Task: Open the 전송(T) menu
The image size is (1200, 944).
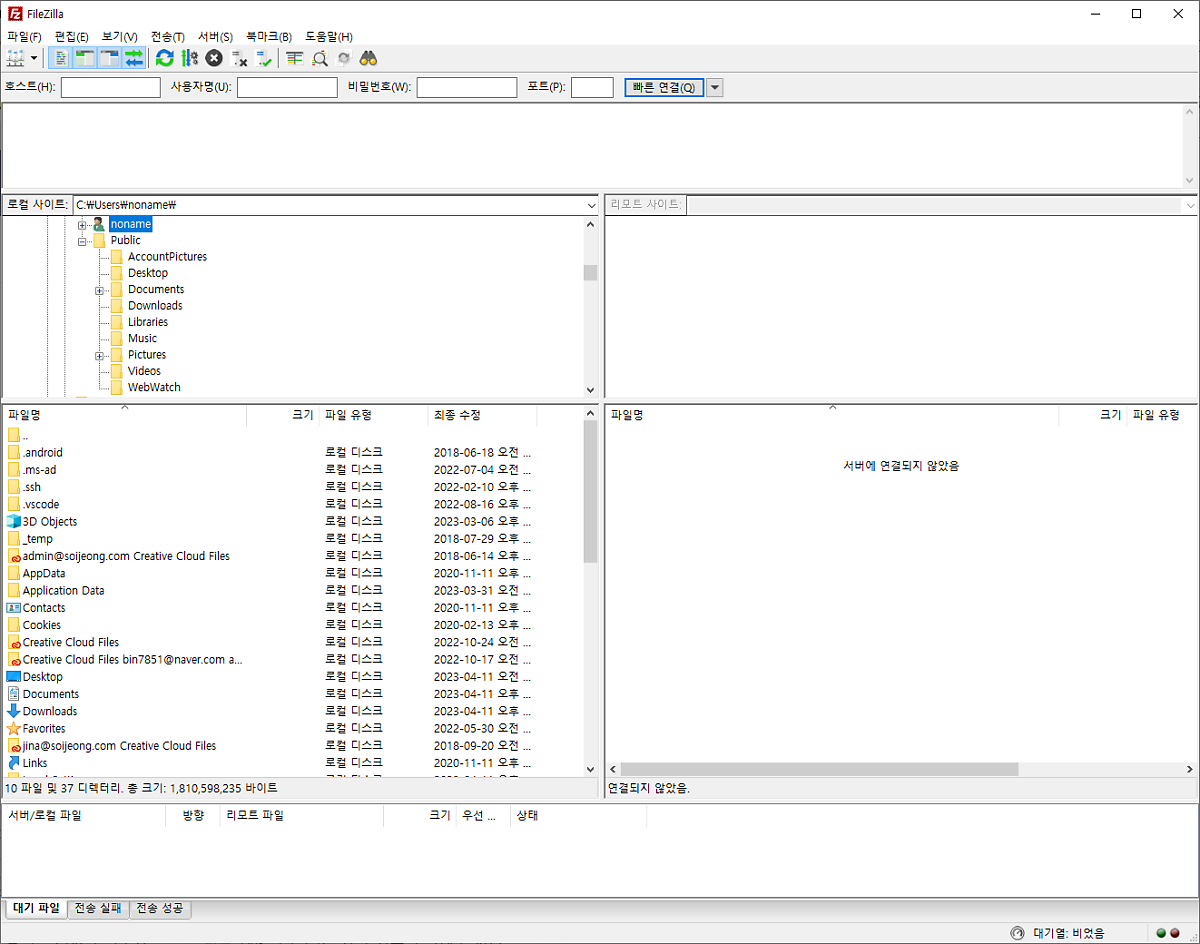Action: [x=167, y=36]
